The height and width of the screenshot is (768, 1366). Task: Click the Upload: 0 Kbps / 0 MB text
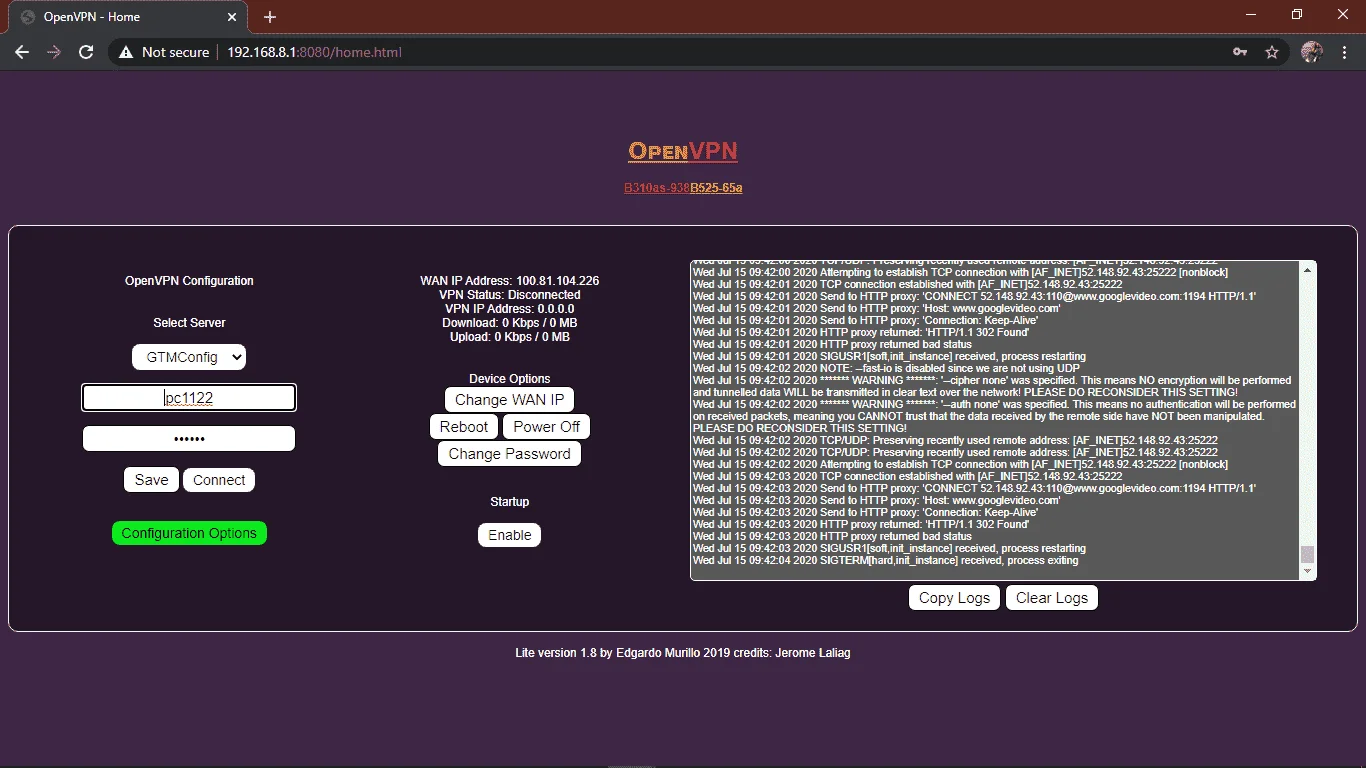[x=510, y=337]
